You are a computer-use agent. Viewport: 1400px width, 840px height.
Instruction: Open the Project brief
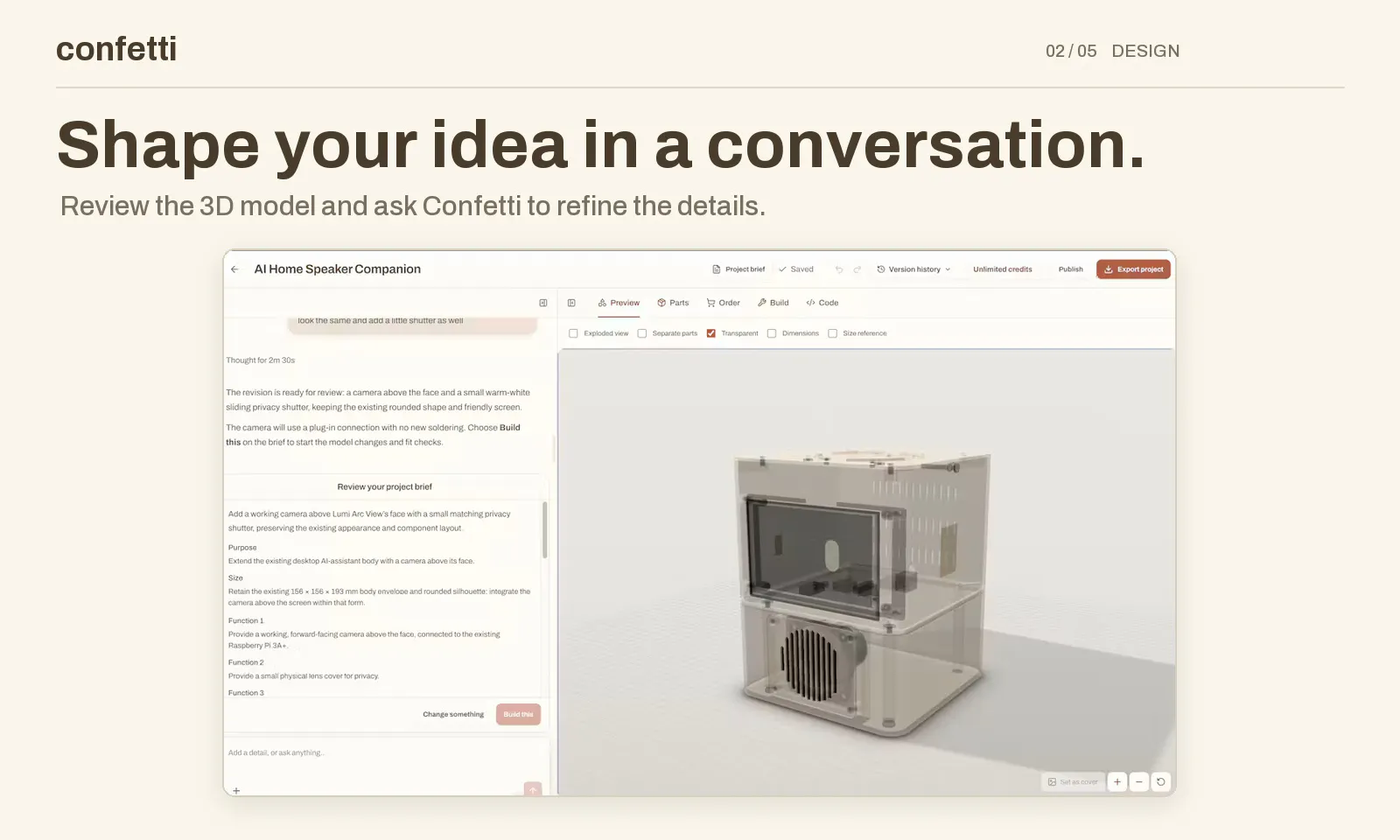(738, 269)
